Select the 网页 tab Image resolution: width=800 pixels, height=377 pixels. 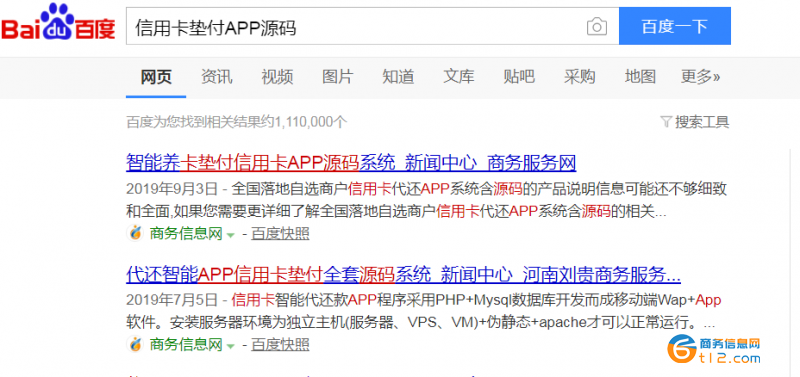tap(156, 77)
